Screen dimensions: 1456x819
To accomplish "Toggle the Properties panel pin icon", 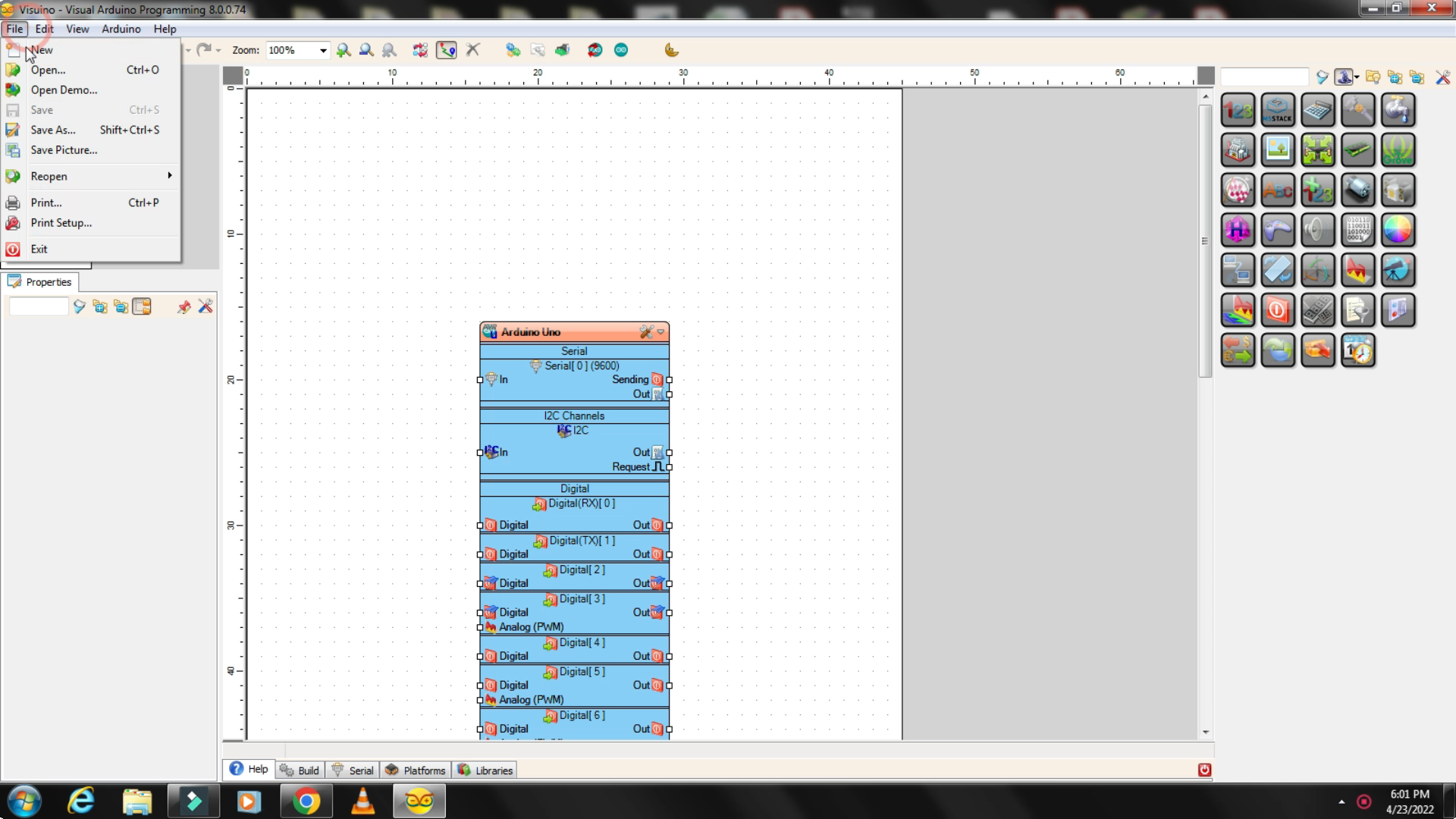I will 184,306.
